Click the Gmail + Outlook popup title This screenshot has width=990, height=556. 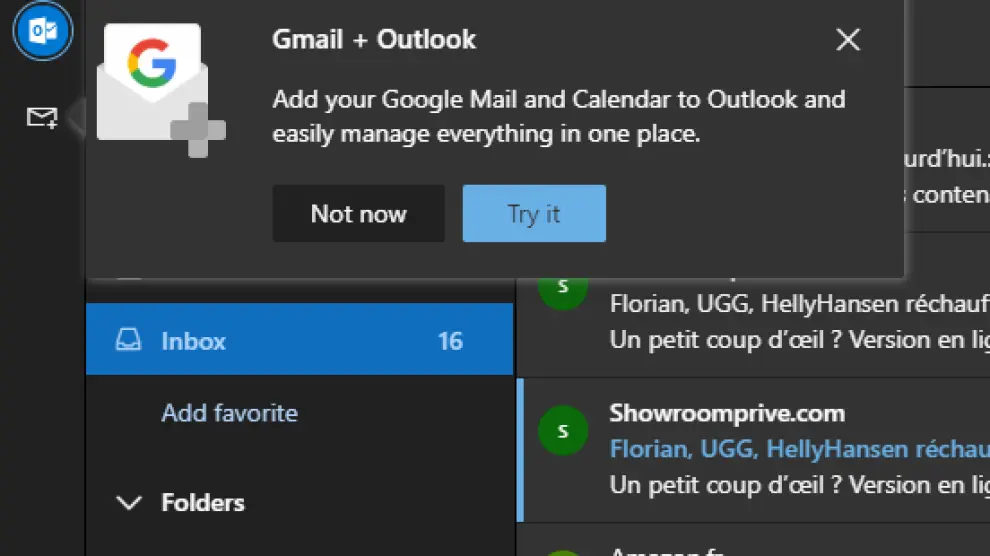point(374,40)
